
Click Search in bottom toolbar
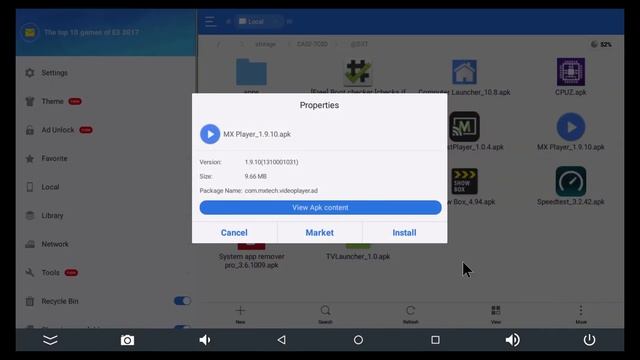click(325, 314)
